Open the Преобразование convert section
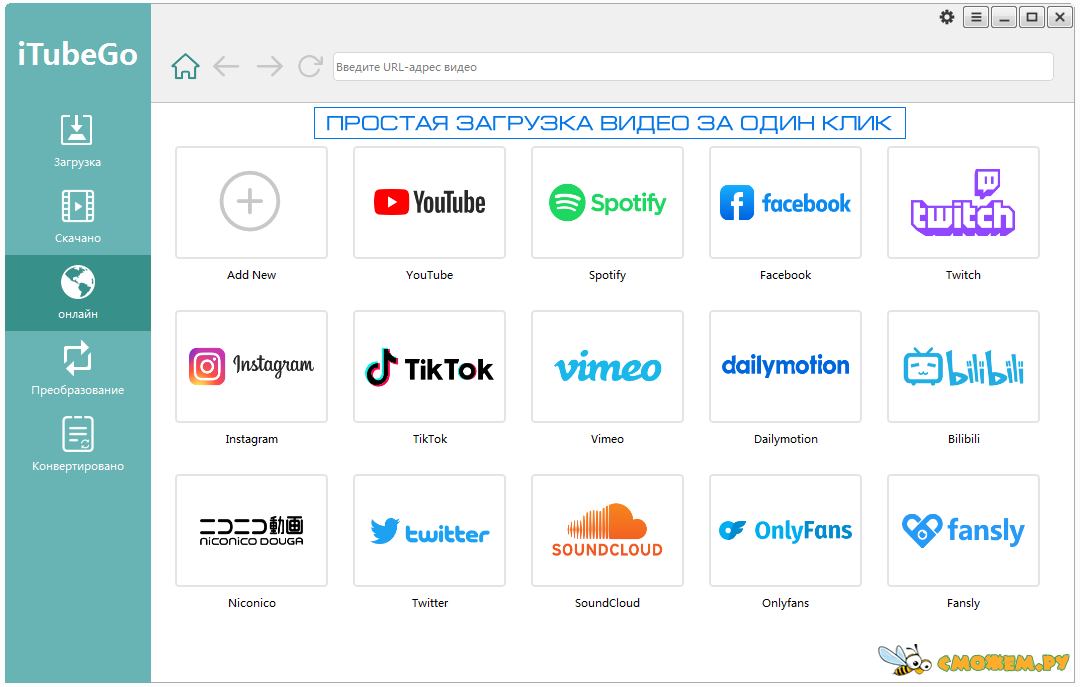The image size is (1080, 687). [x=77, y=369]
